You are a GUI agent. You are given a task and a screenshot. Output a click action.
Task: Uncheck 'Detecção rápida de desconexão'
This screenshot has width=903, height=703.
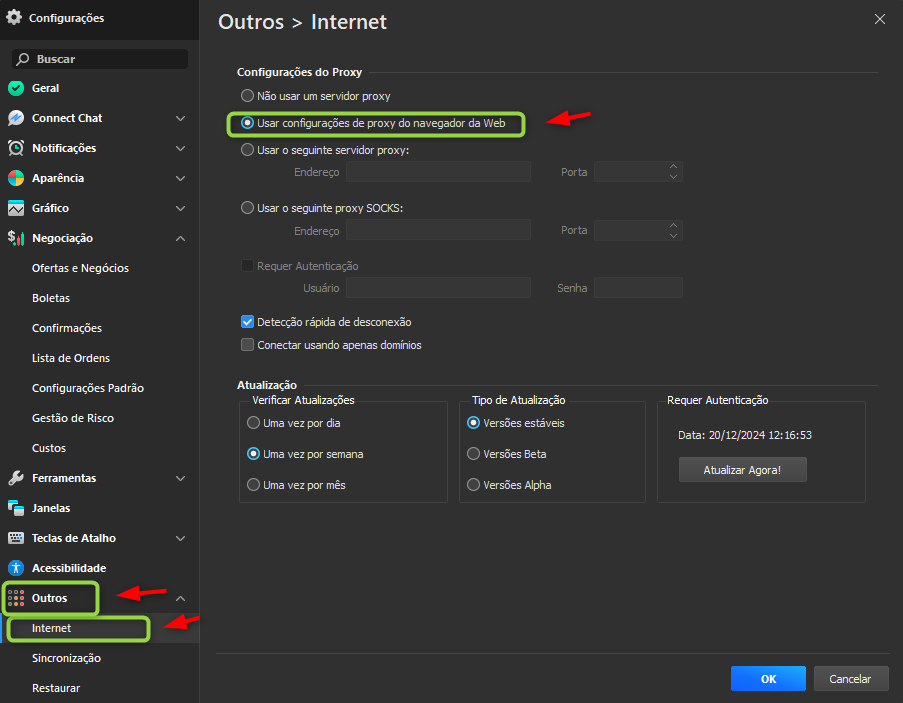(248, 322)
